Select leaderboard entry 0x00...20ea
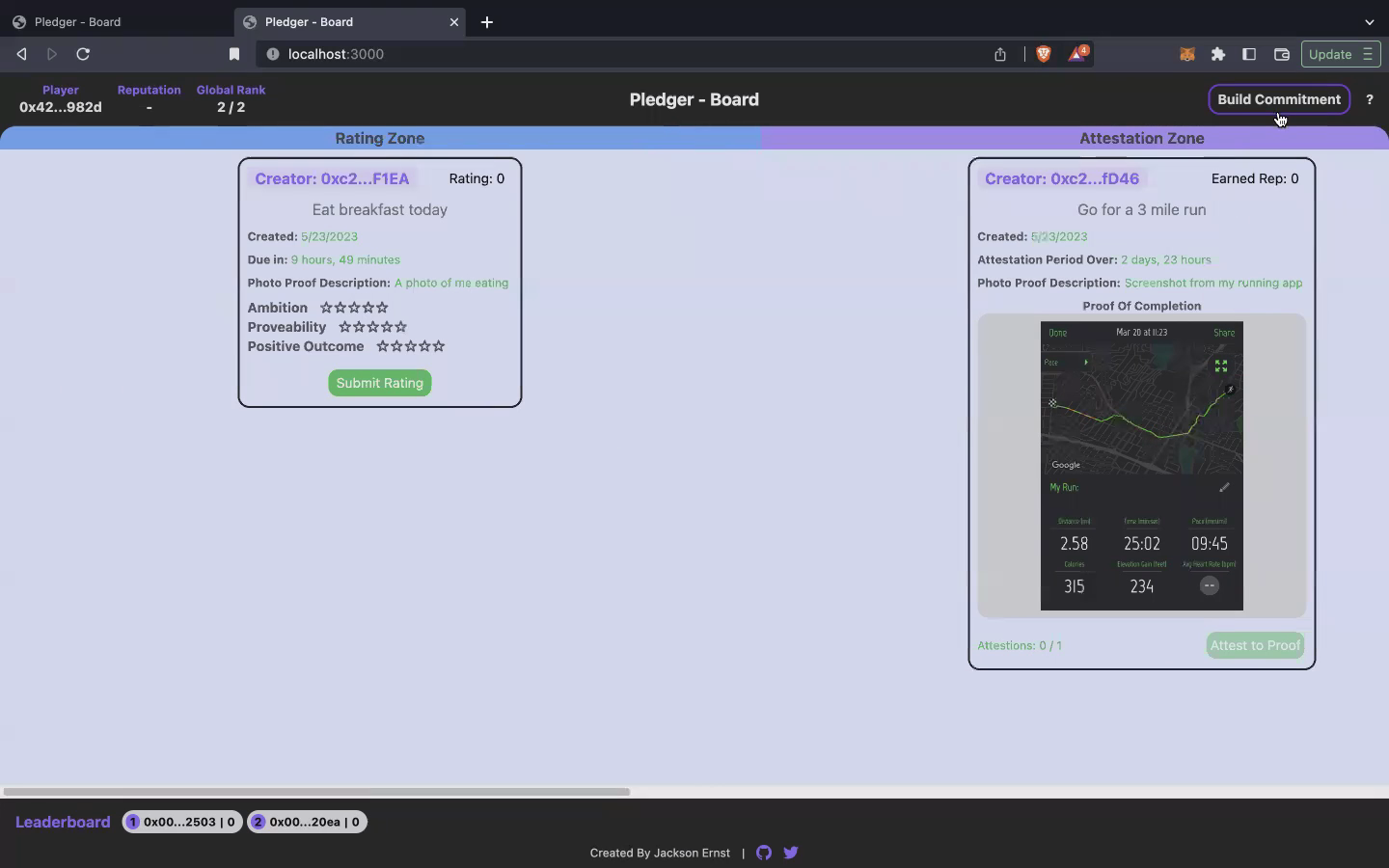Screen dimensions: 1389x868 (x=308, y=822)
